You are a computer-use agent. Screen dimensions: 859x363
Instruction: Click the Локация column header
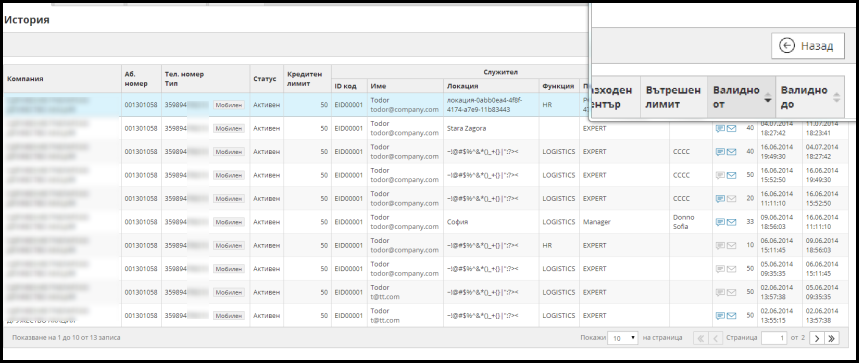[491, 86]
